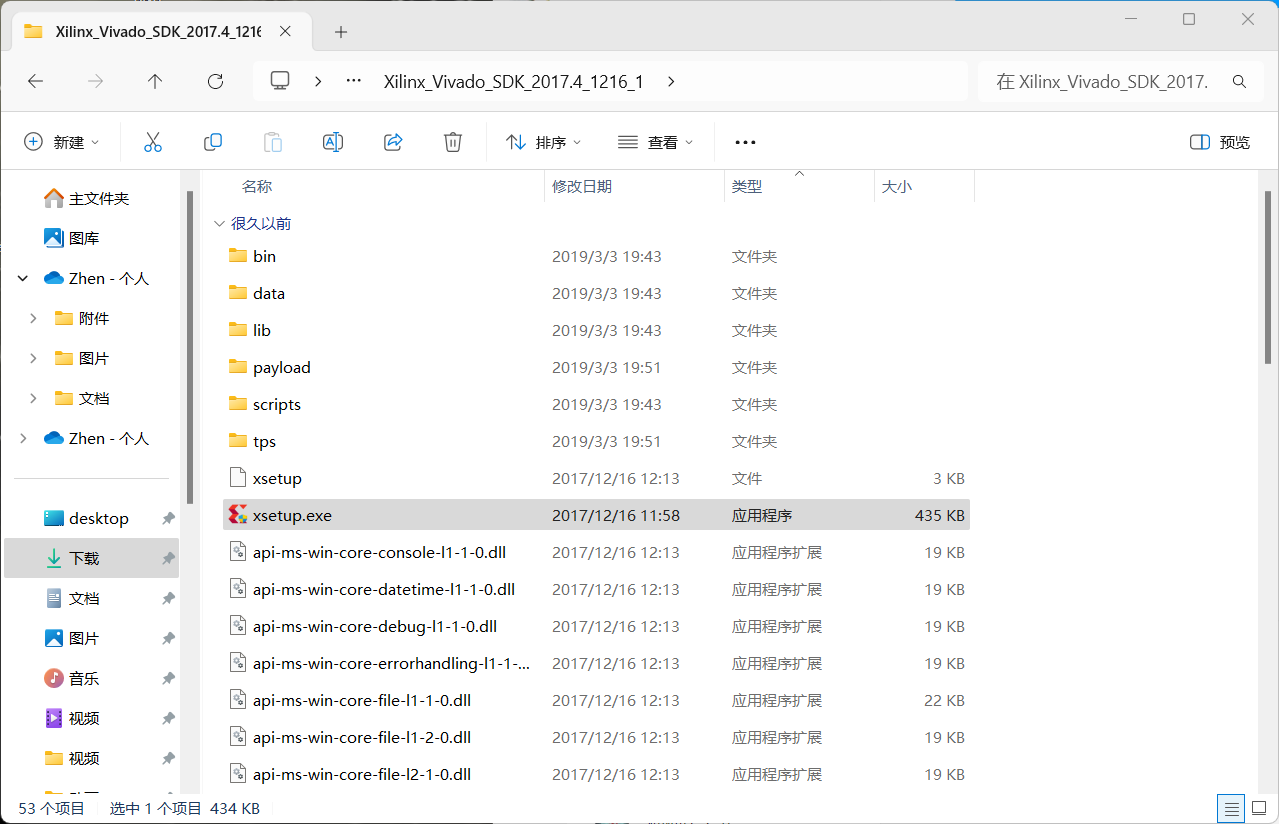Select api-ms-win-core-console-l1-1-0.dll
The height and width of the screenshot is (824, 1279).
596,552
